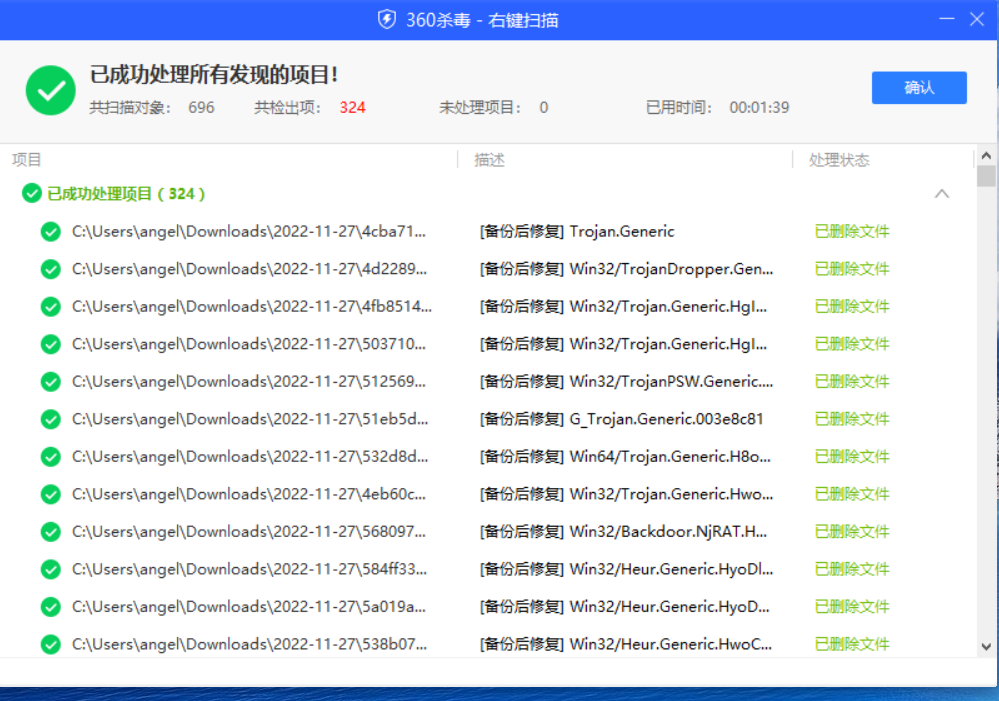
Task: Click green check icon of the 4fb8514 row
Action: (50, 307)
